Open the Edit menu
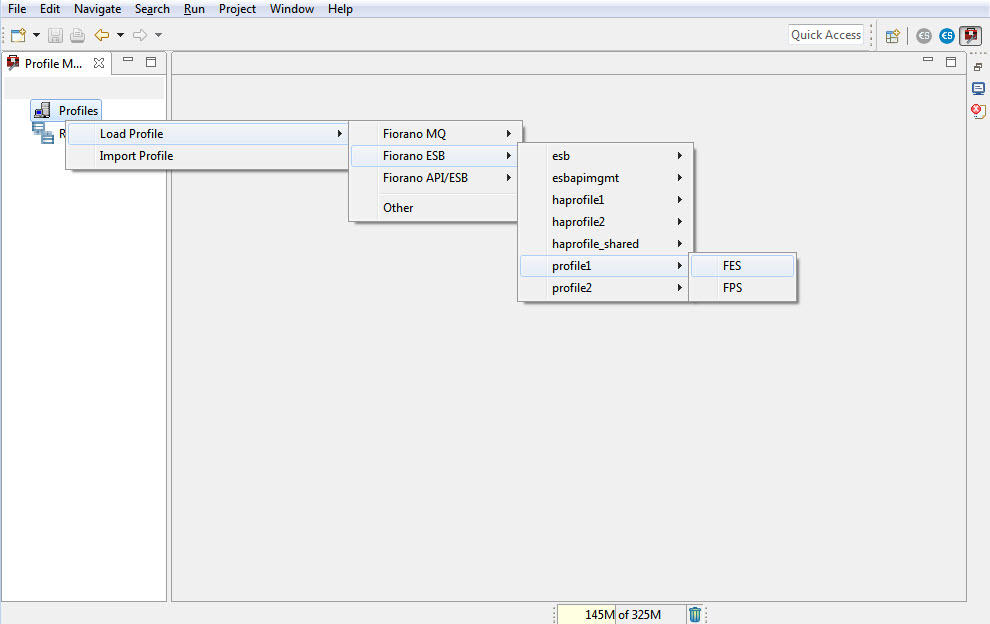The height and width of the screenshot is (624, 990). click(50, 9)
